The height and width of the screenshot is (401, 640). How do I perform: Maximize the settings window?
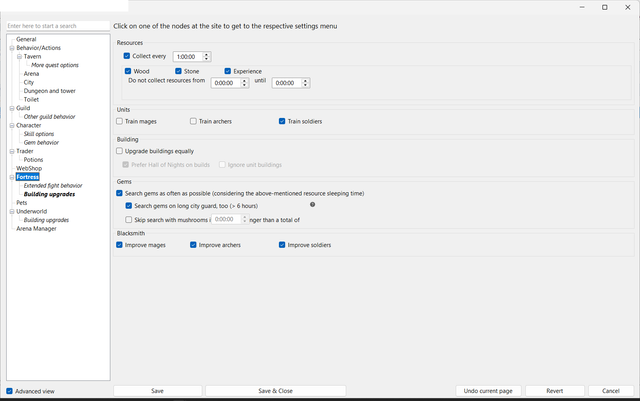[604, 7]
